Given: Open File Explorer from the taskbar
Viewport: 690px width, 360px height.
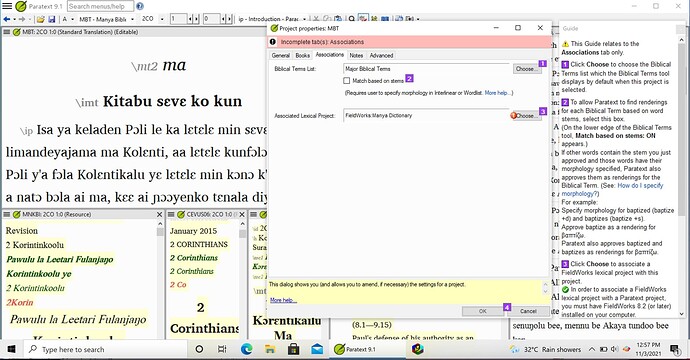Looking at the screenshot, I should pos(270,349).
